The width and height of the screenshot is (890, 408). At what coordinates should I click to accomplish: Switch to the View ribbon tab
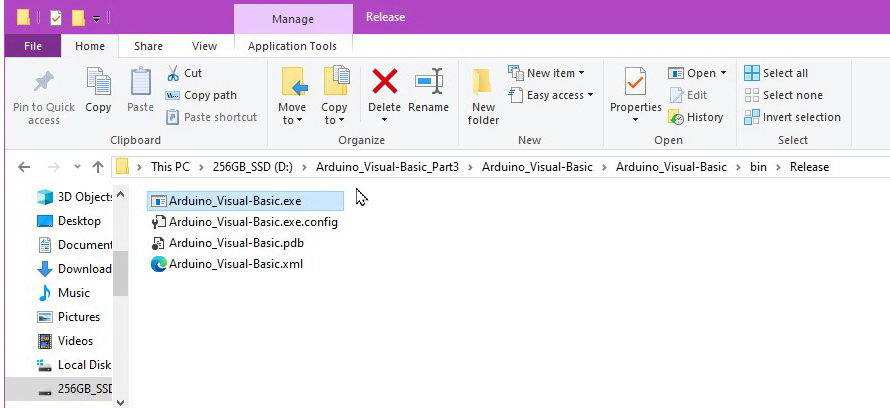pos(204,46)
